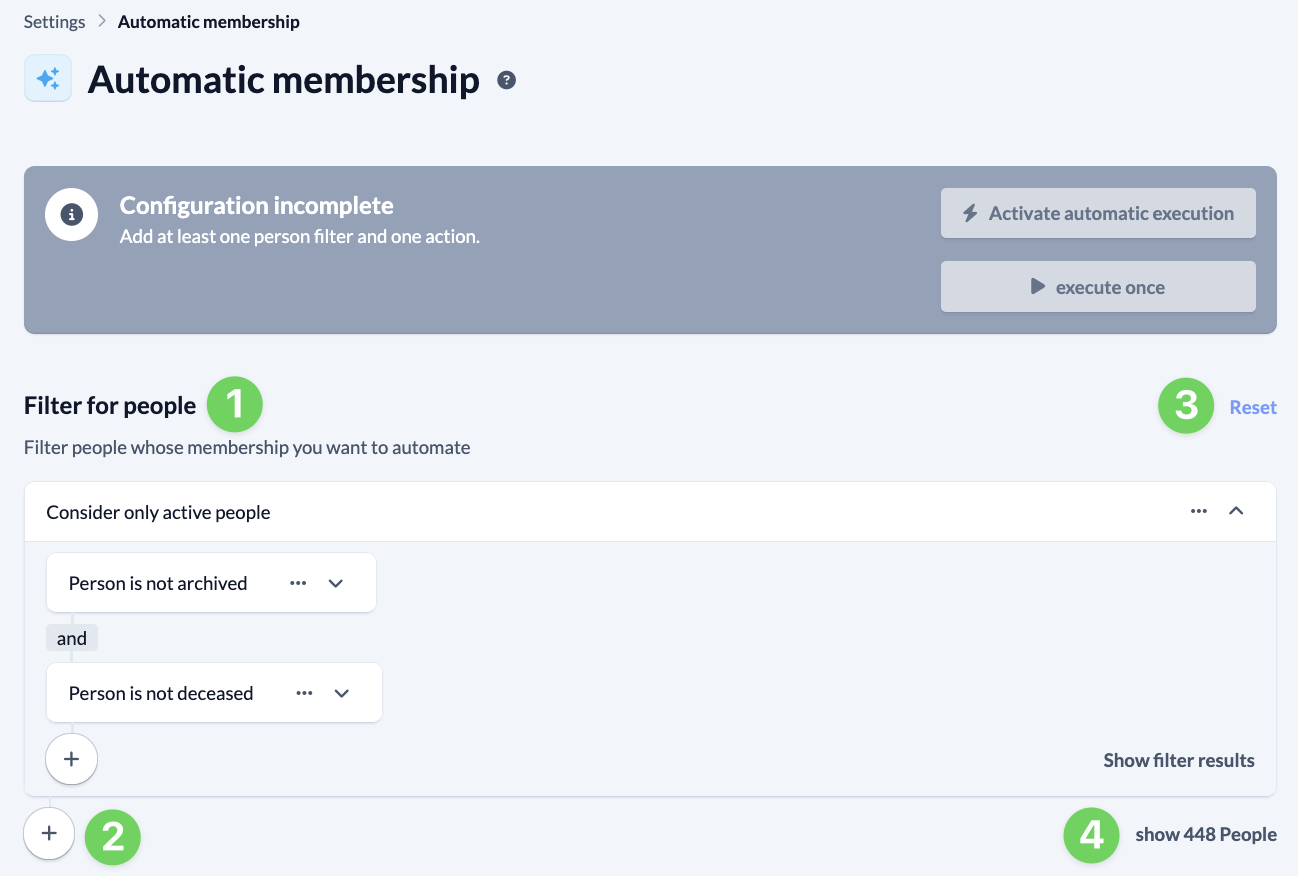Click the Consider only active people title
Screen dimensions: 1298x876
coord(158,512)
